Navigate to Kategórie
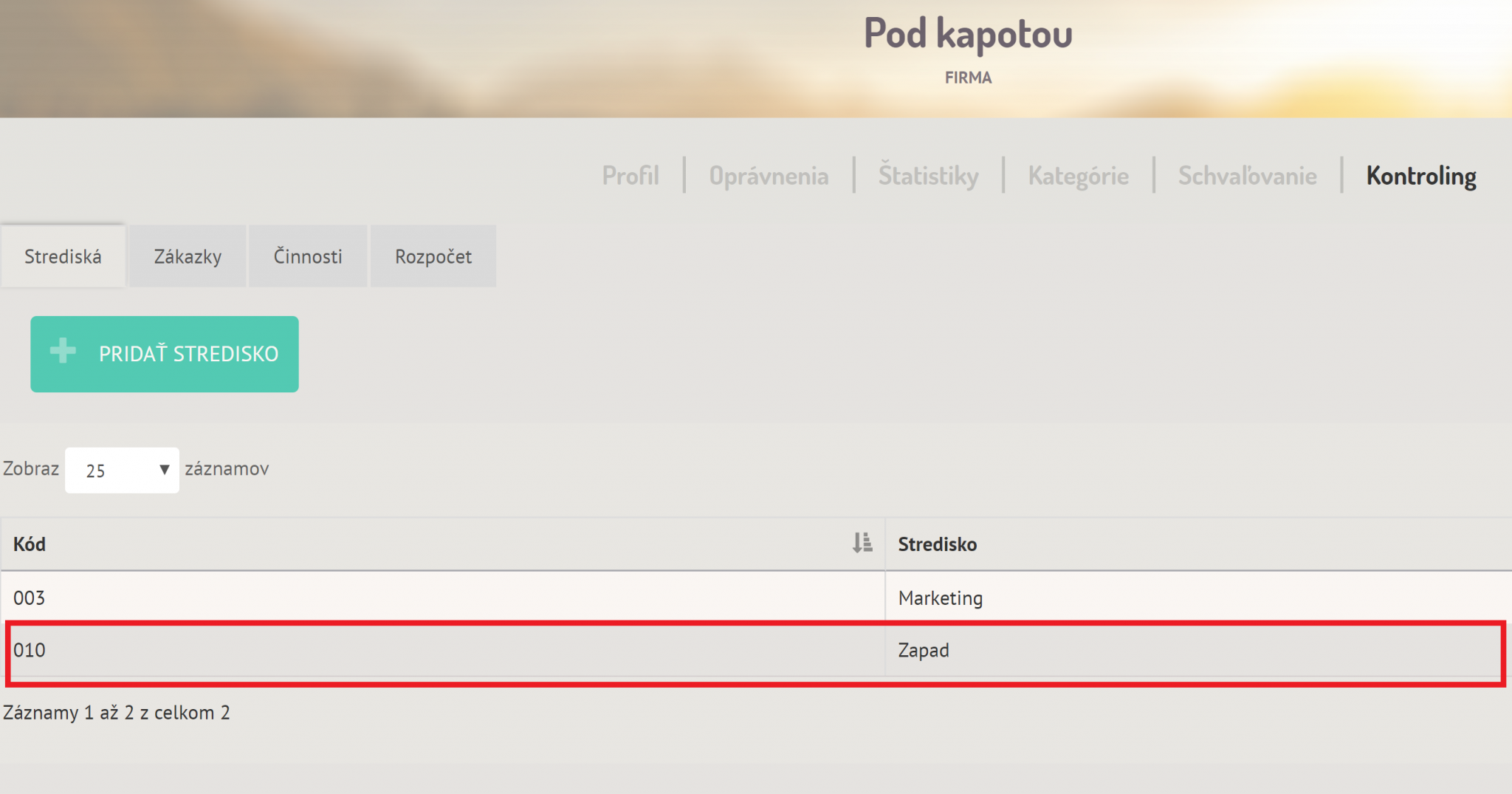 tap(1078, 176)
